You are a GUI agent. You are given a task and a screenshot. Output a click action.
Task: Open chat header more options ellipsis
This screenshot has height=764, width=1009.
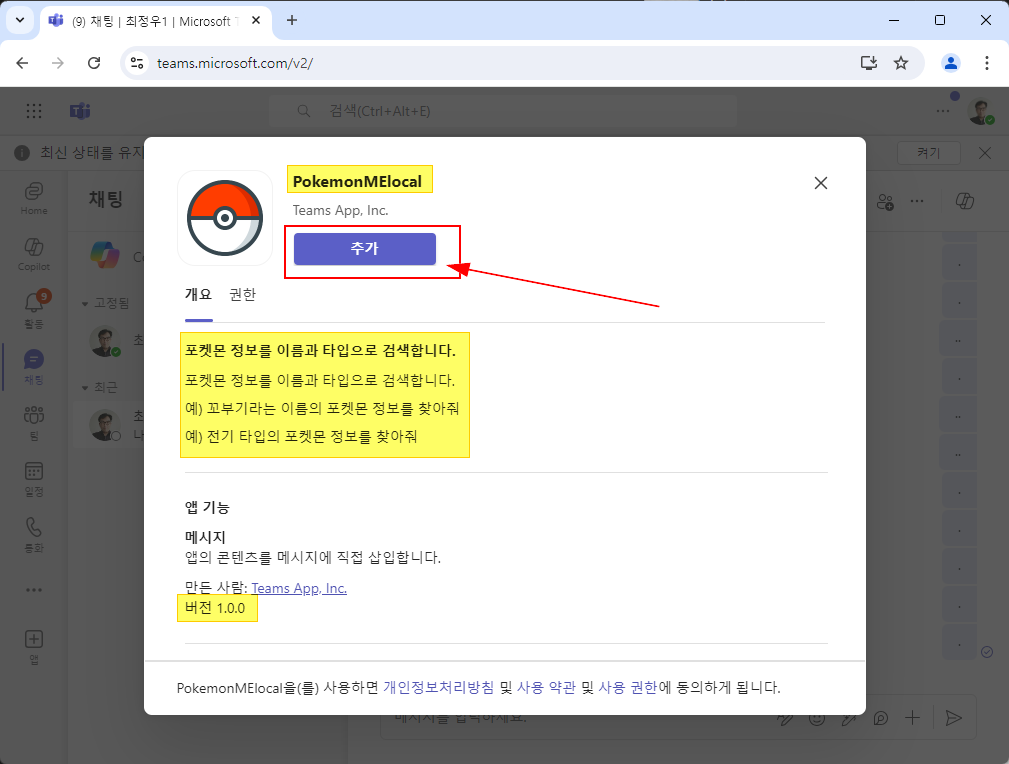coord(917,201)
